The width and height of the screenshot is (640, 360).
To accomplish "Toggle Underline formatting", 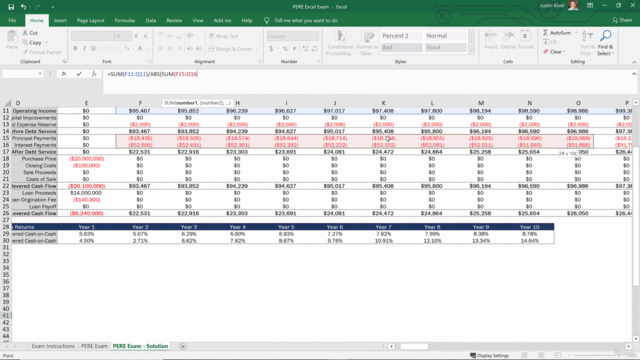I will (x=93, y=49).
